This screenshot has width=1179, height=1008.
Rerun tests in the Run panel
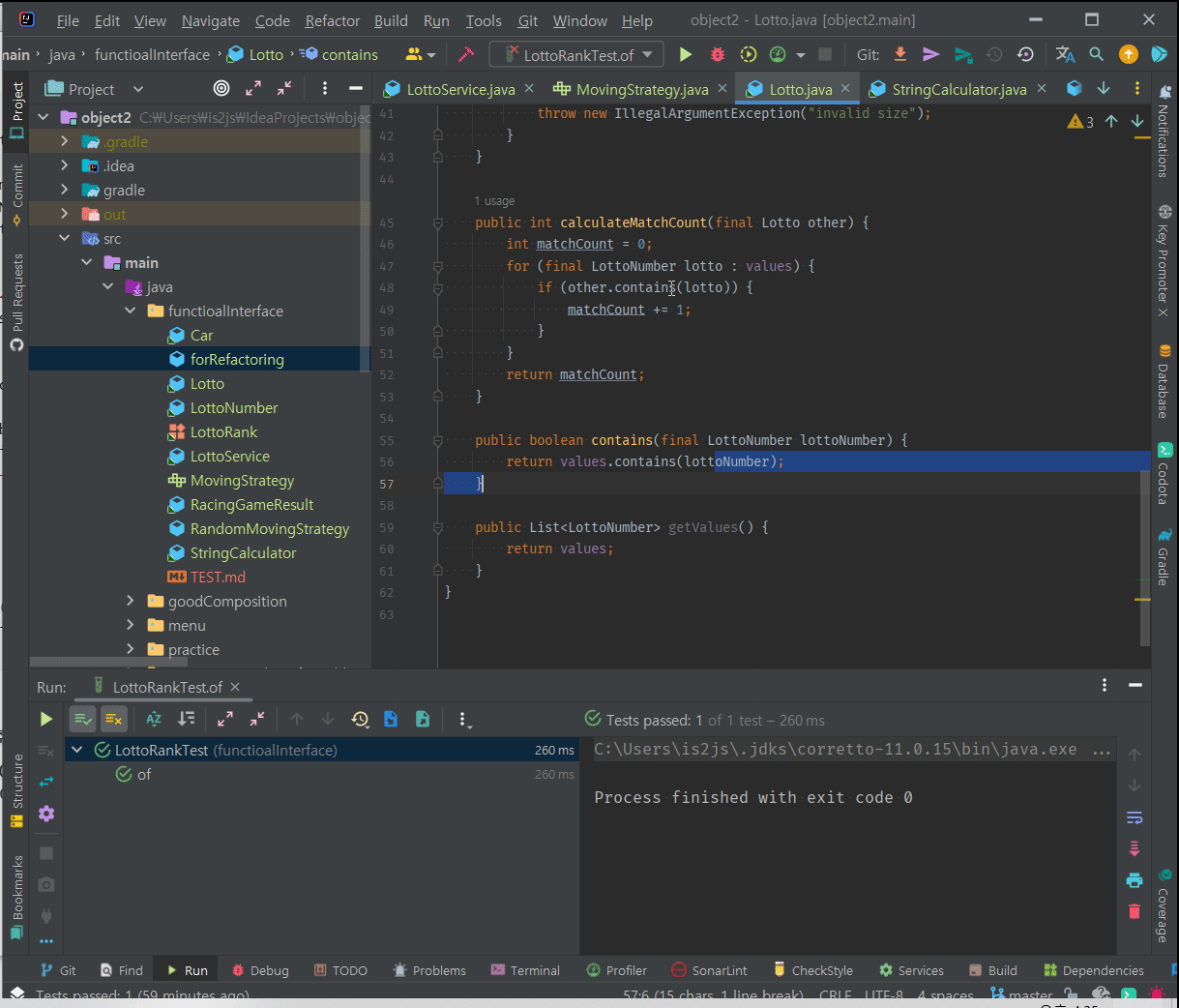[x=45, y=719]
